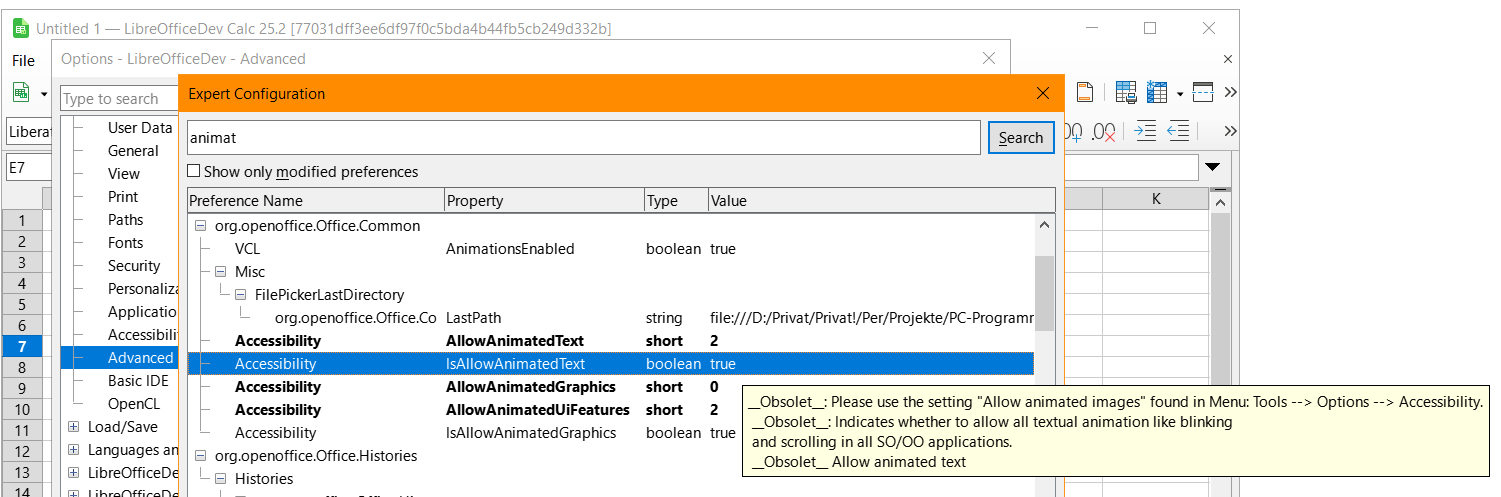Select the IsAllowAnimatedGraphics preference row

click(x=610, y=433)
